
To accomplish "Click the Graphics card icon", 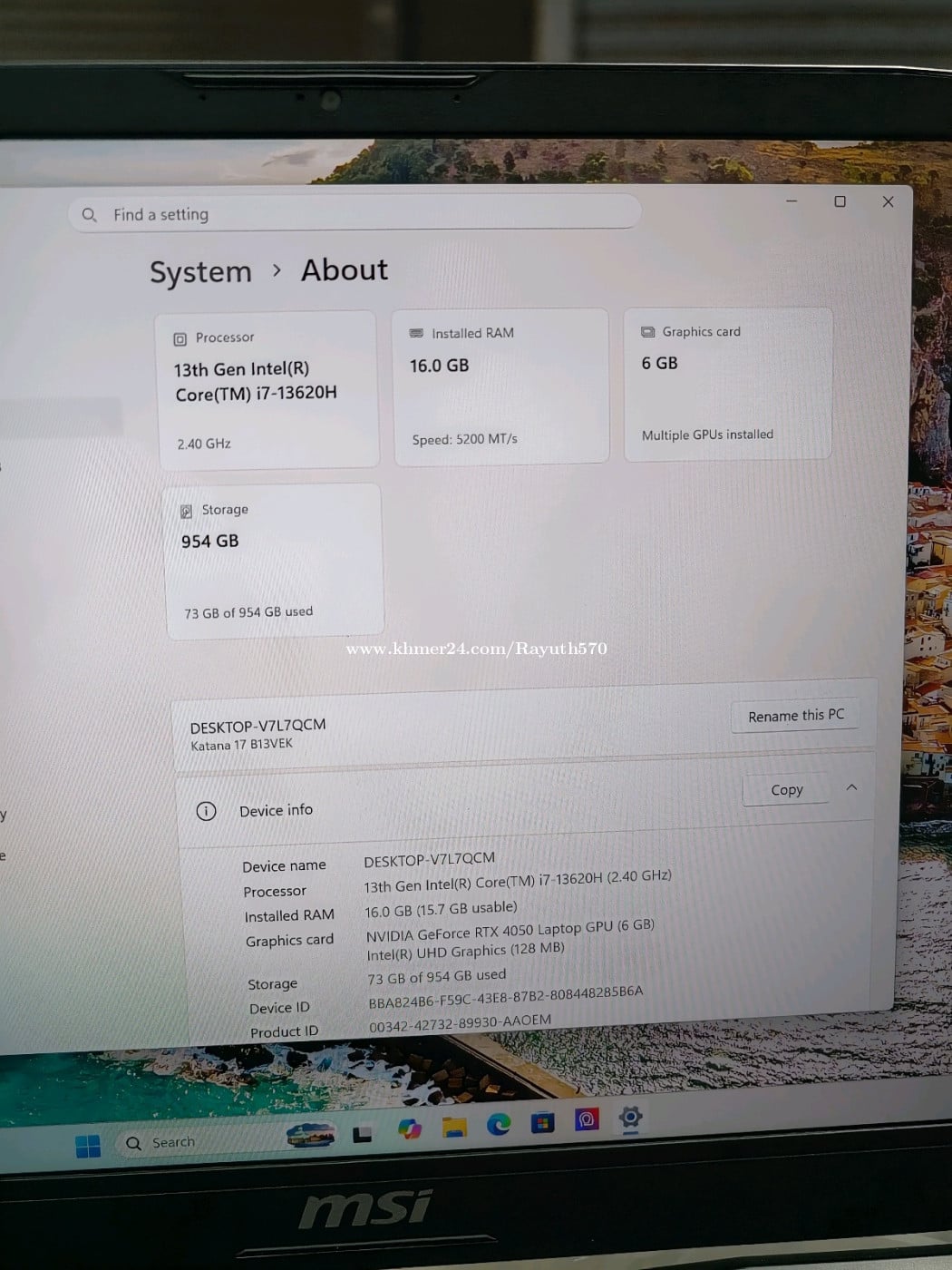I will [x=647, y=332].
